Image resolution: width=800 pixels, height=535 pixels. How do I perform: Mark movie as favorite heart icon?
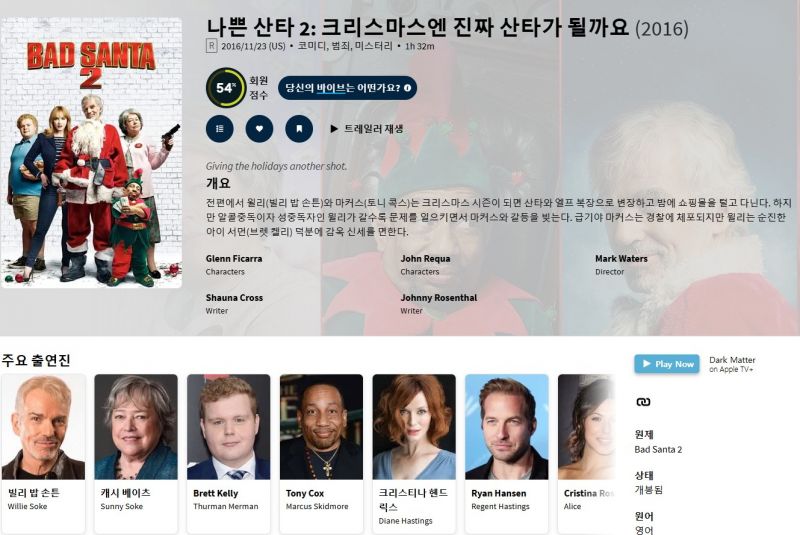point(259,129)
